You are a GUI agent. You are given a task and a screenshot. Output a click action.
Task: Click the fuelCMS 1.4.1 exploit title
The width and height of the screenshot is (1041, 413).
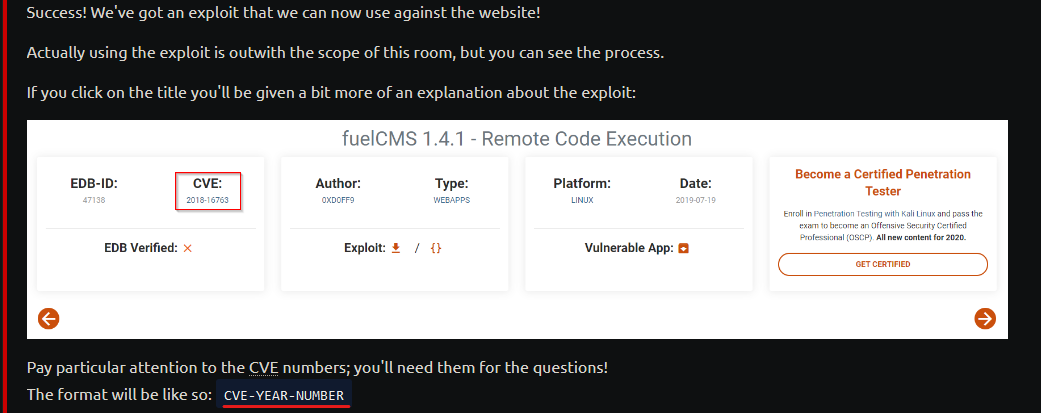click(x=517, y=139)
